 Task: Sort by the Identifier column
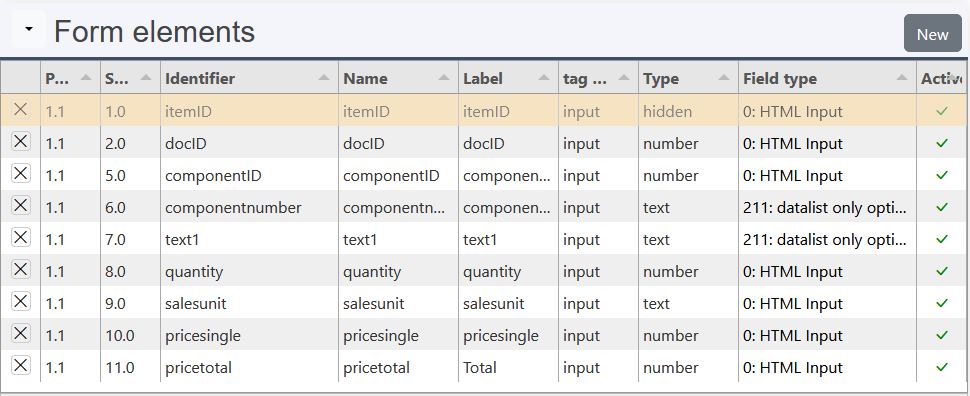click(x=249, y=79)
